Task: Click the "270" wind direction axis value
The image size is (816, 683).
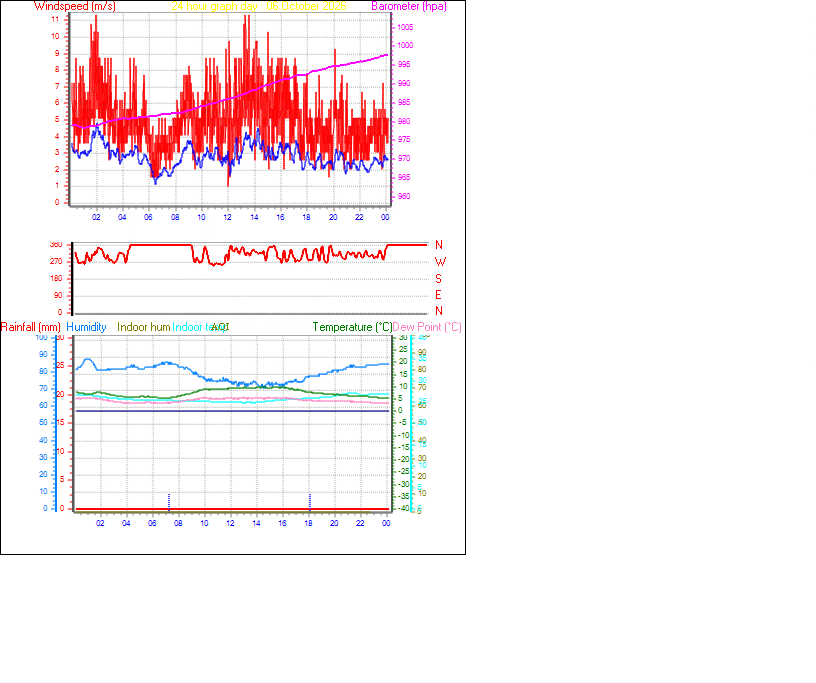Action: (x=56, y=261)
